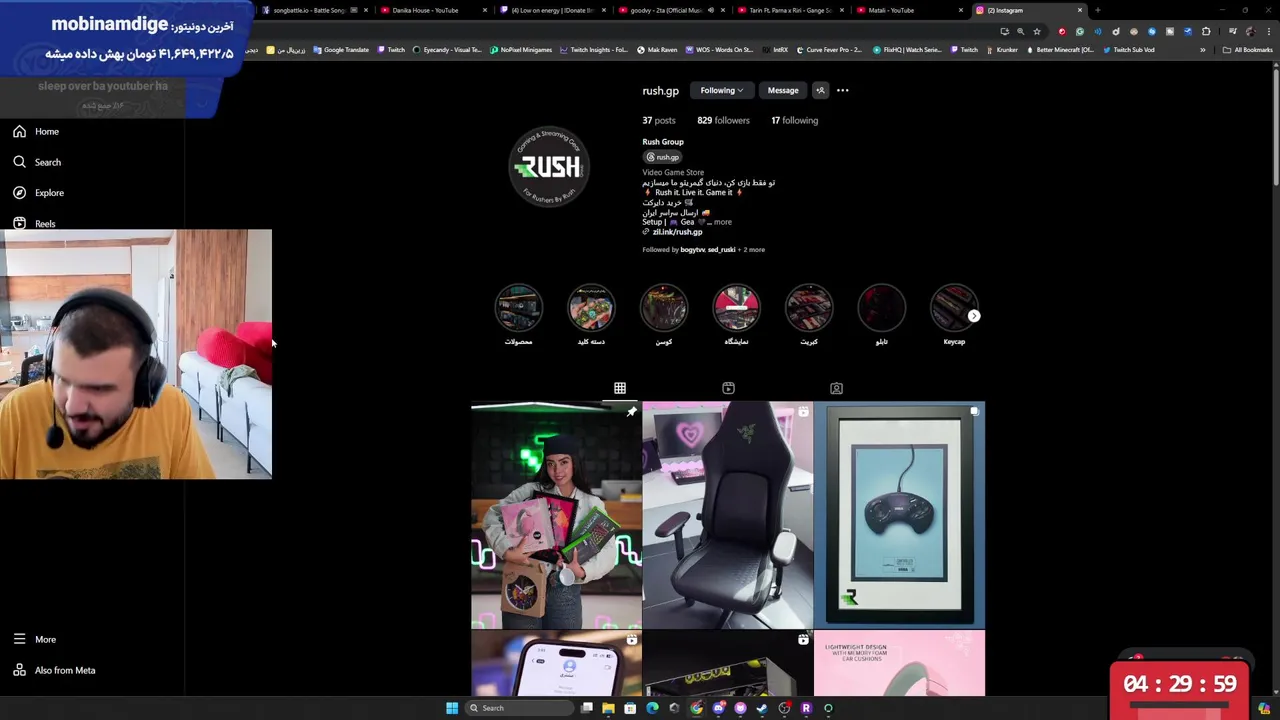This screenshot has height=720, width=1280.
Task: Switch to the Reels tab icon
Action: pos(728,388)
